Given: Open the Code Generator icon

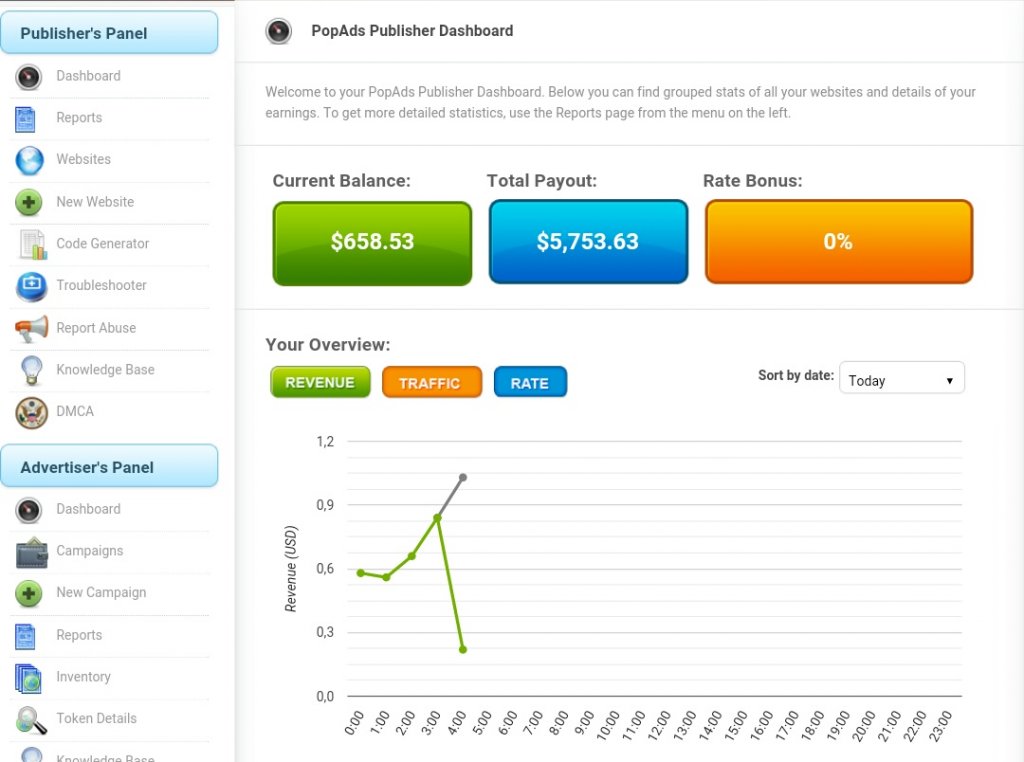Looking at the screenshot, I should tap(32, 244).
